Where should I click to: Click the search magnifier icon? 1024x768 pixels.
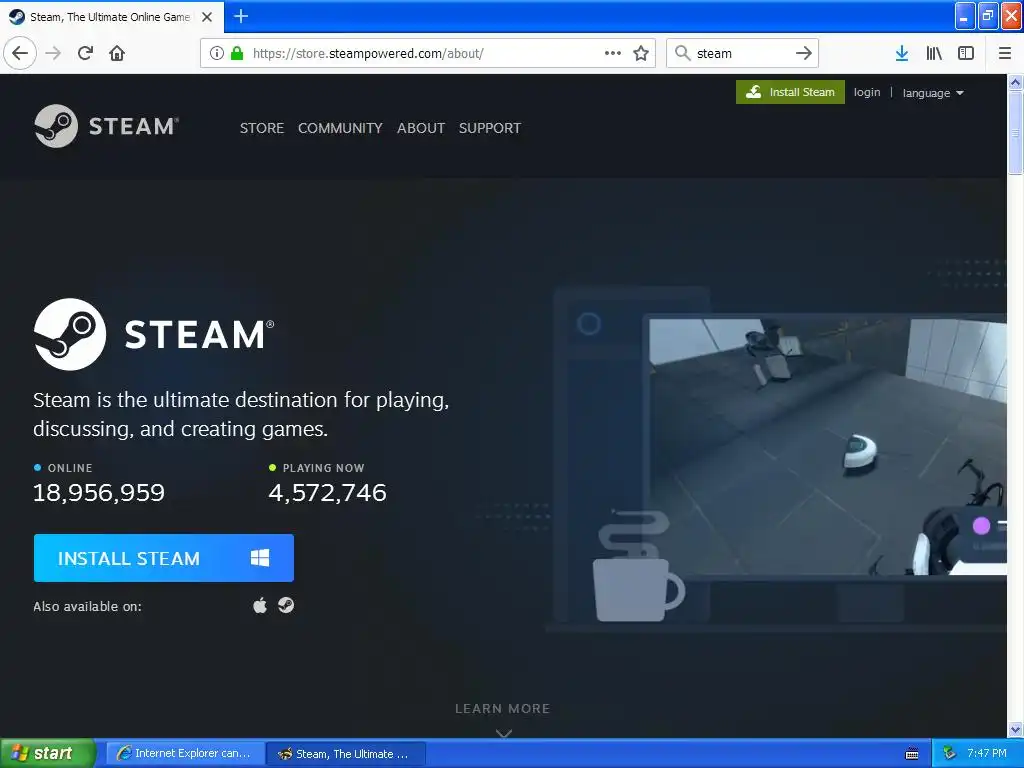(682, 53)
